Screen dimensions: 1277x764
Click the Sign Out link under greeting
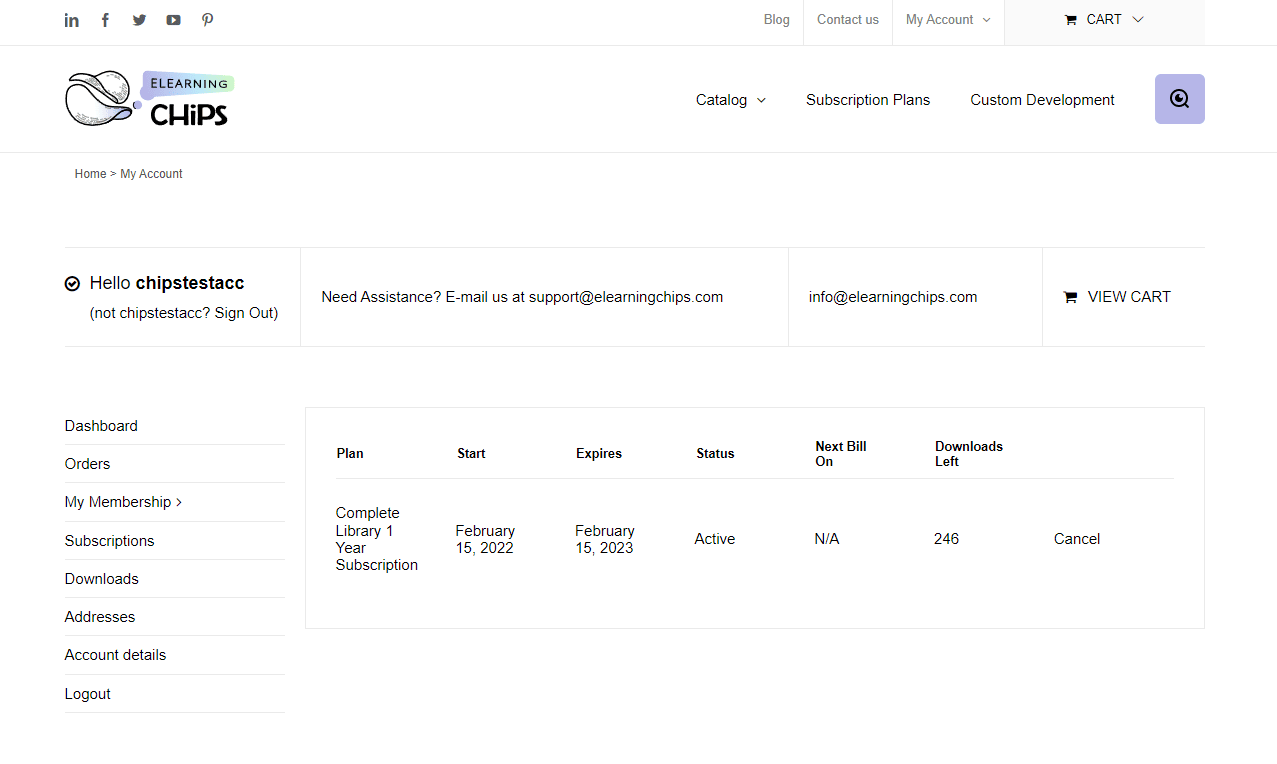click(x=243, y=313)
